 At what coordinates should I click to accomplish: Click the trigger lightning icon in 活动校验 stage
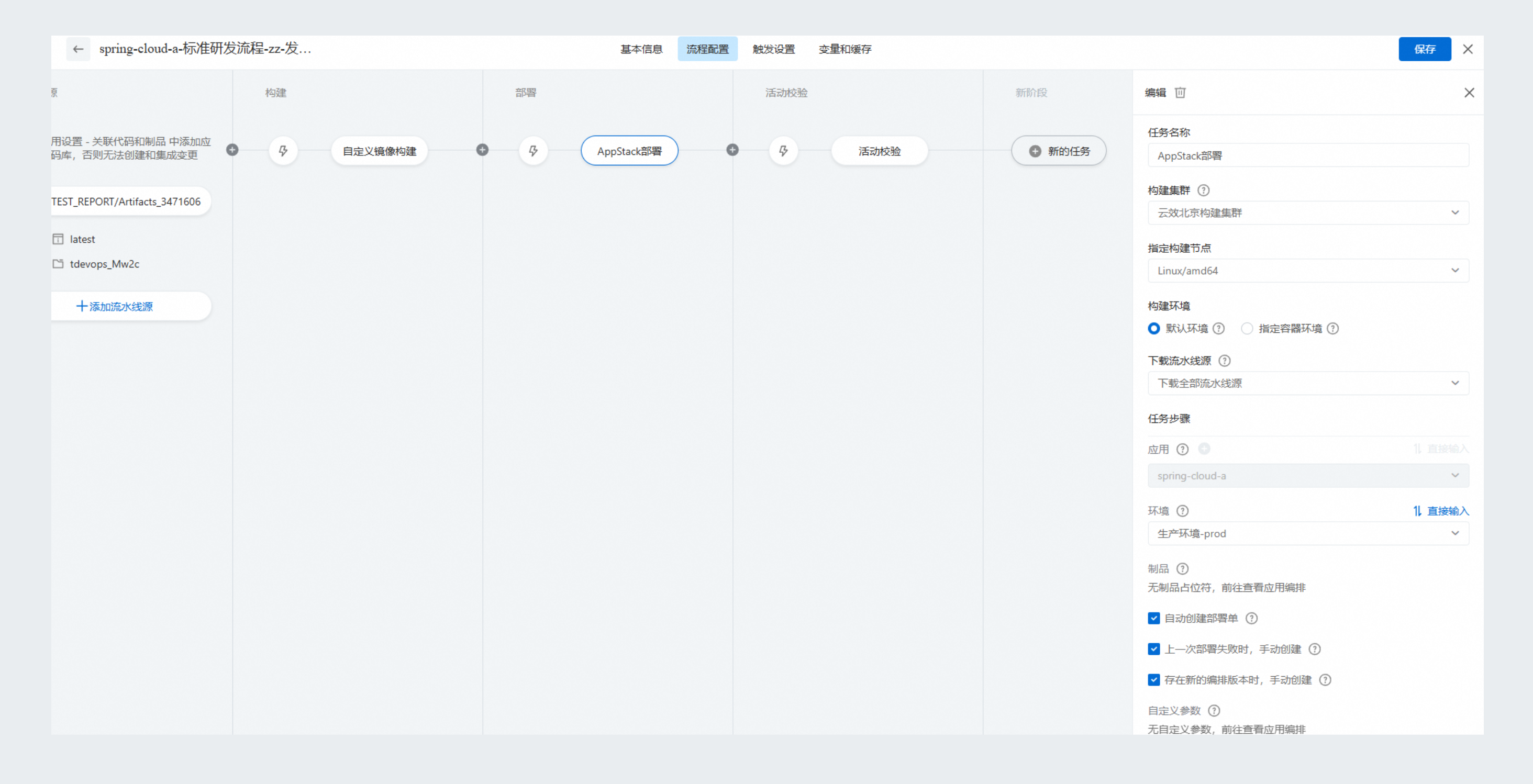click(x=783, y=151)
